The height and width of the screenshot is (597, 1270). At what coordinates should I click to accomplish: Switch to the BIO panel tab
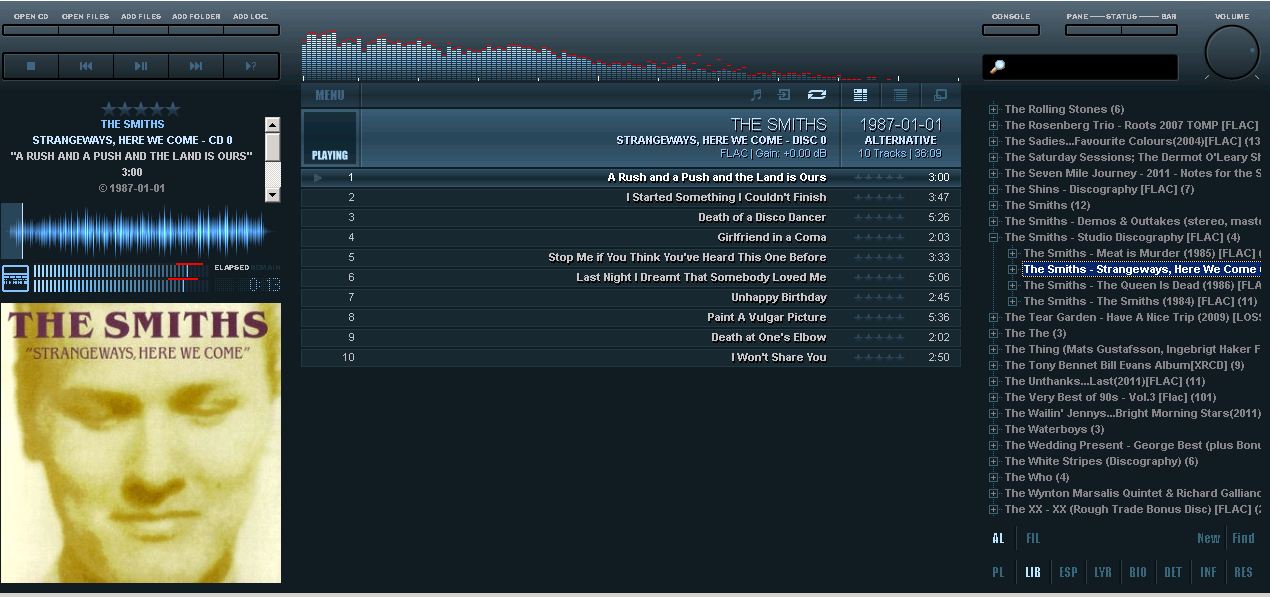pos(1138,572)
